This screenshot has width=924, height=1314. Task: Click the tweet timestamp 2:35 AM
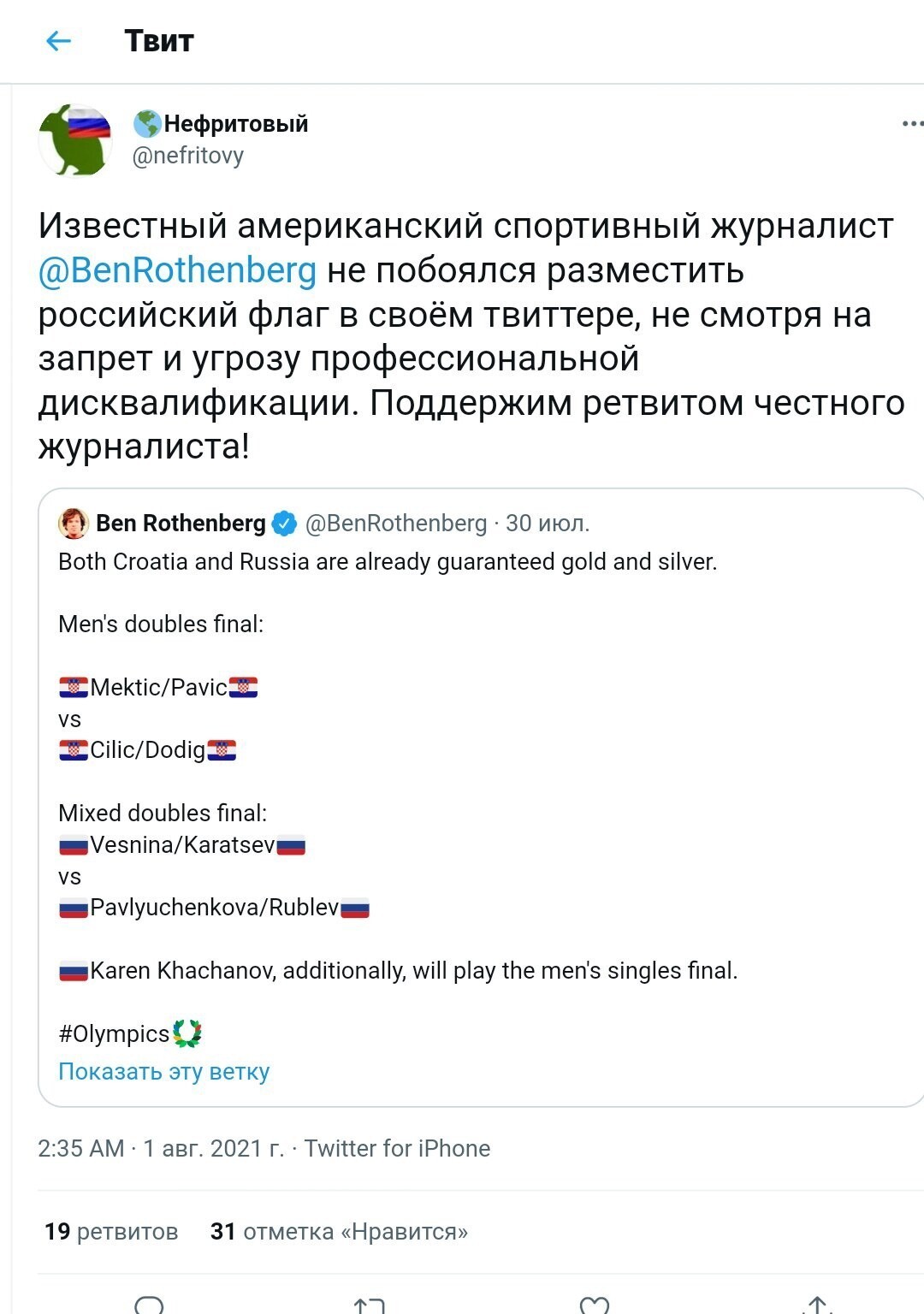(x=81, y=1148)
